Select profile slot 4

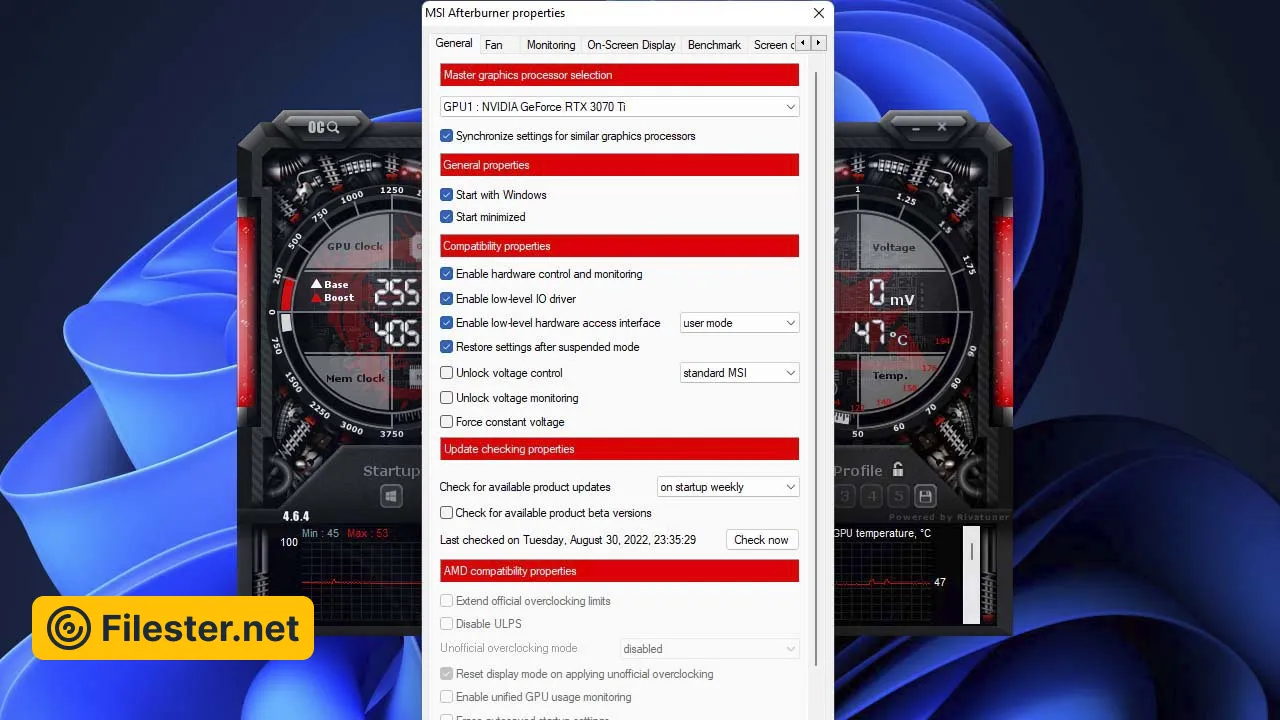(x=872, y=496)
